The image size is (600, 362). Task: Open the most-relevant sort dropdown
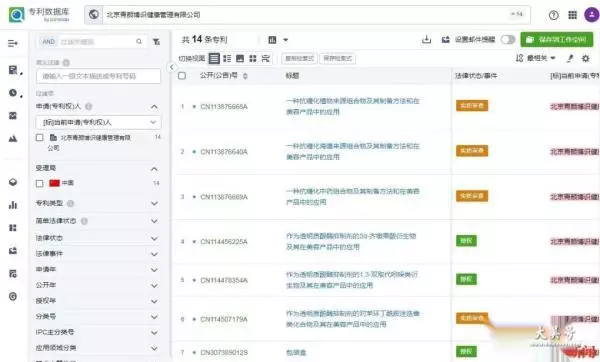tap(535, 58)
